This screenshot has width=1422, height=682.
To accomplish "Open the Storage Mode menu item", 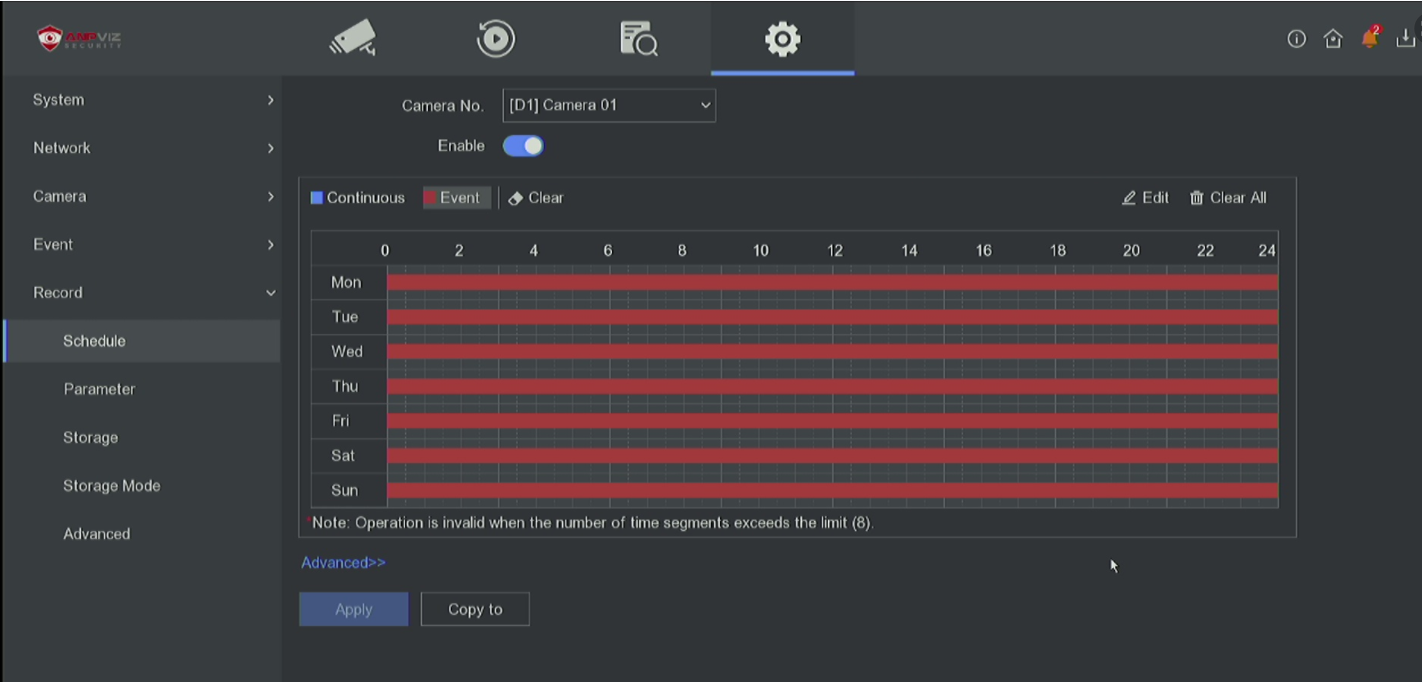I will (x=111, y=486).
